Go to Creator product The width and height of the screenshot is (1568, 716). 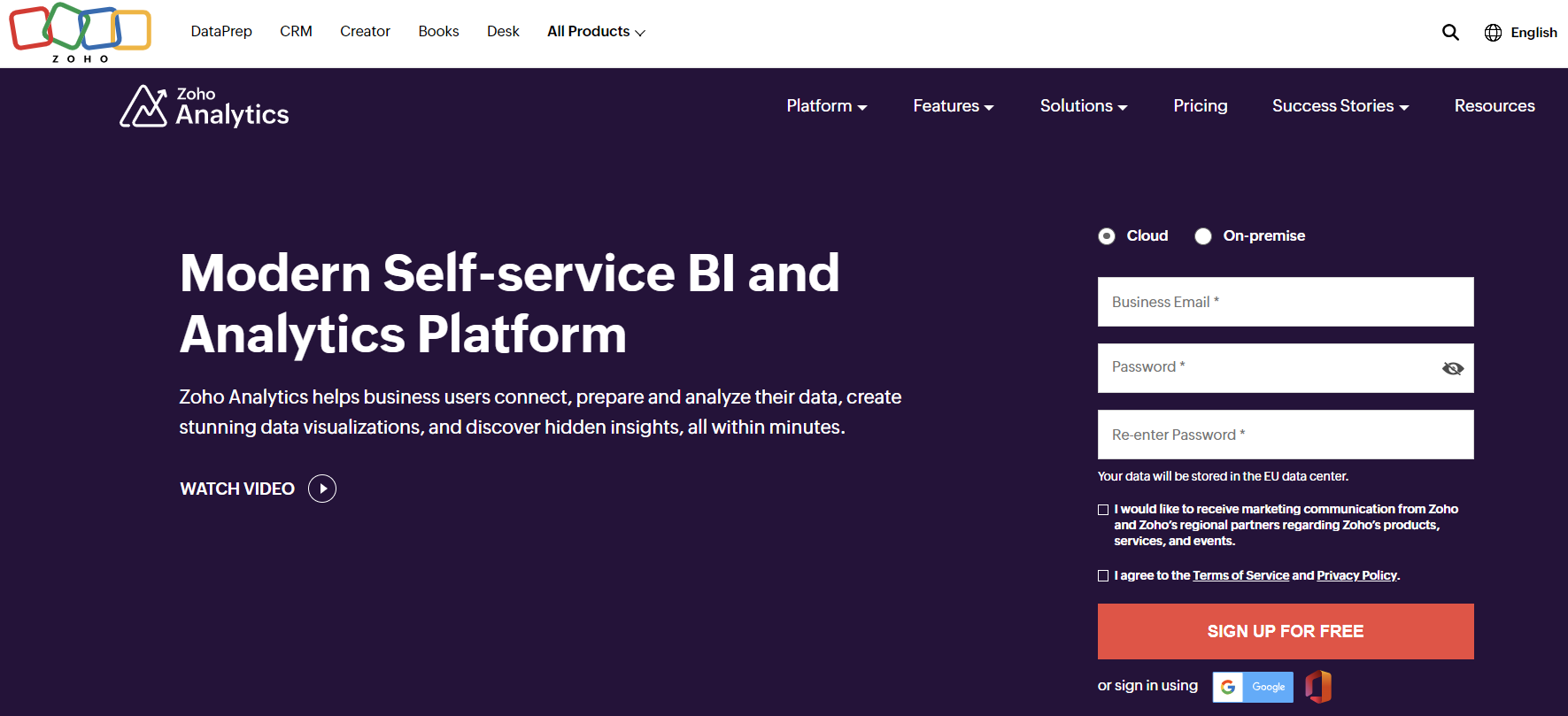(365, 32)
